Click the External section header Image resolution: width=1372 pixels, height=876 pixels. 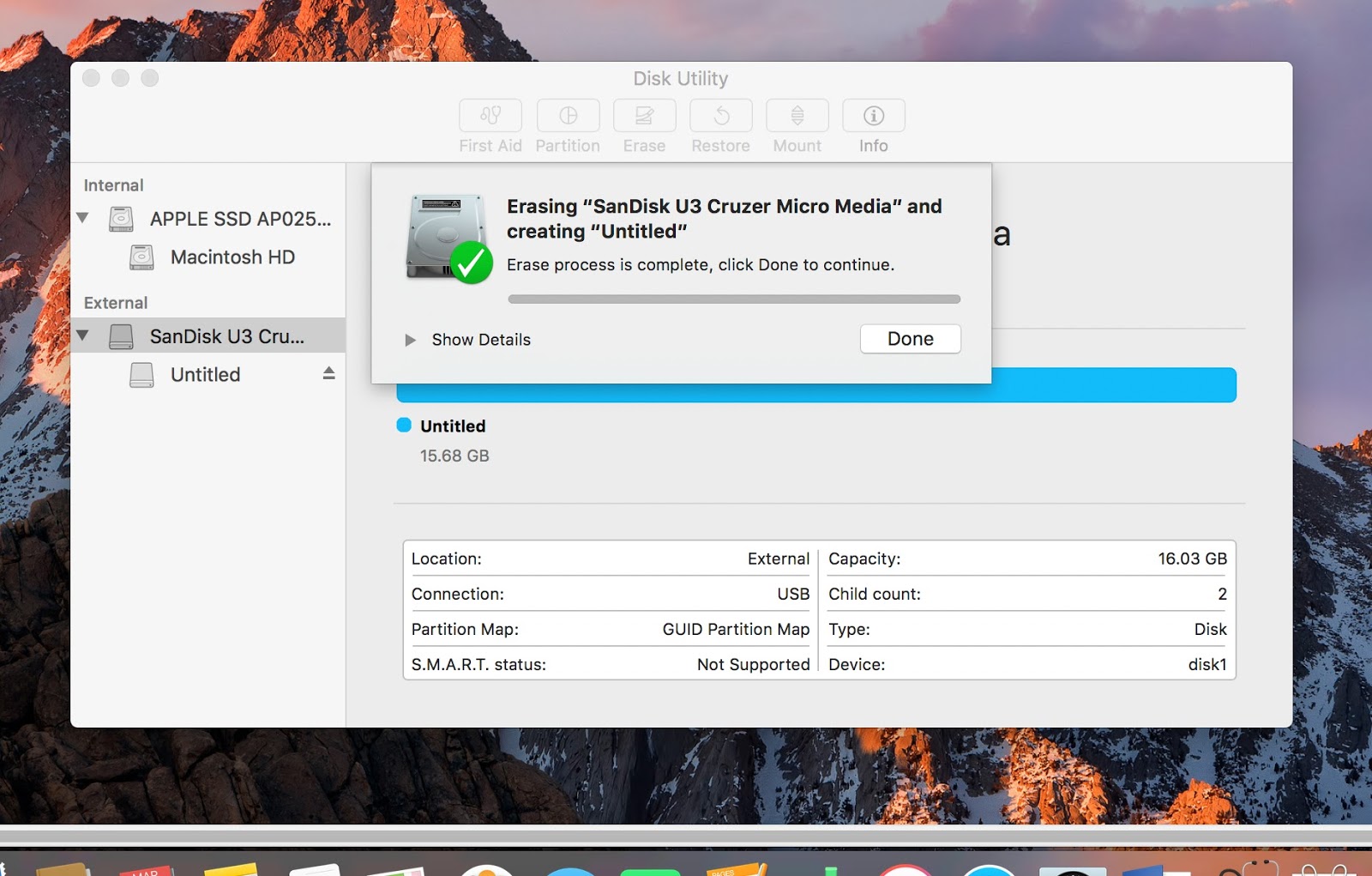(x=116, y=303)
